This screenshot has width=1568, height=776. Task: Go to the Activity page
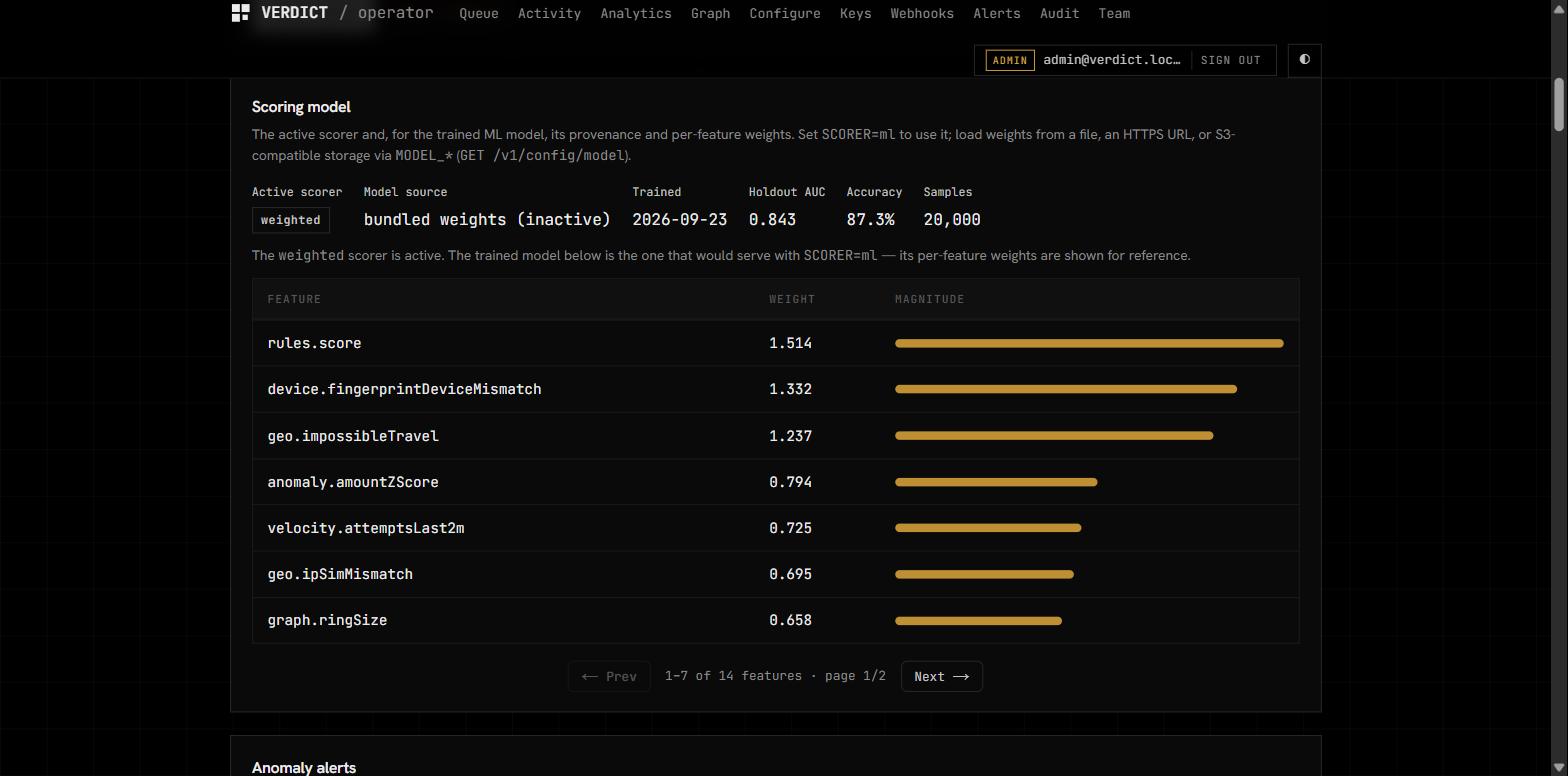549,14
